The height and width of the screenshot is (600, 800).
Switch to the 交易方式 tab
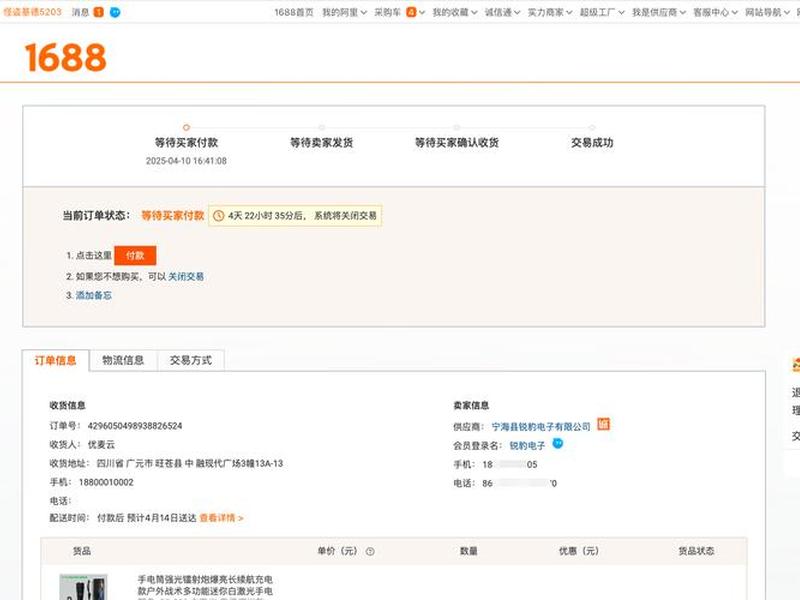(x=191, y=360)
